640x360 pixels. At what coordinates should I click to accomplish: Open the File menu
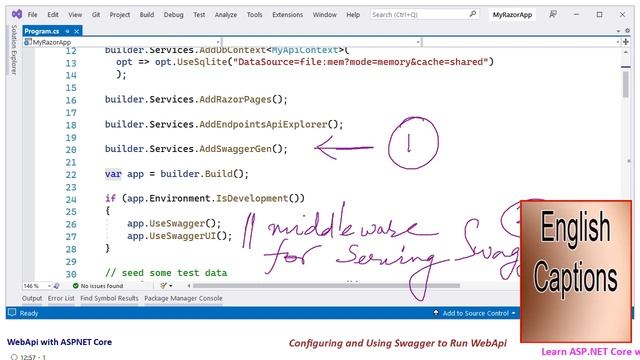coord(32,15)
